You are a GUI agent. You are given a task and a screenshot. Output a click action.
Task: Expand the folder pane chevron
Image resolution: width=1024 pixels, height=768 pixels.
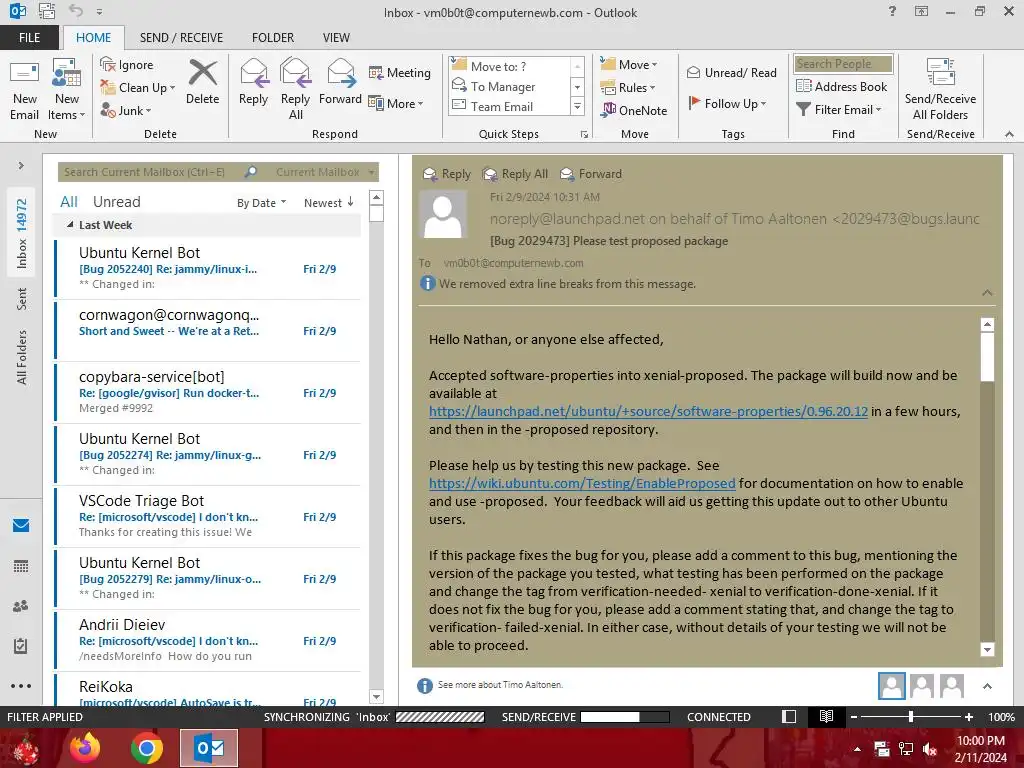coord(21,165)
